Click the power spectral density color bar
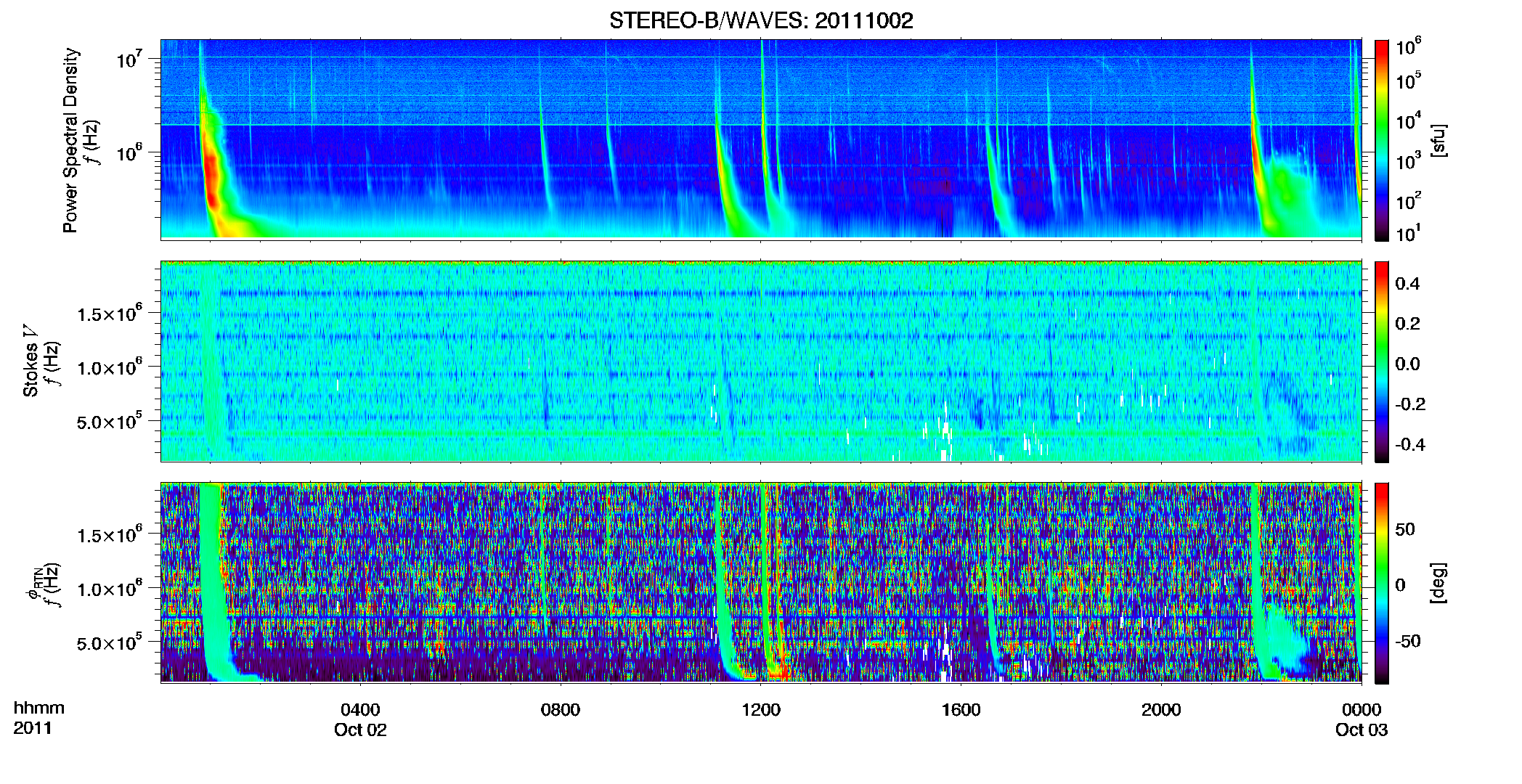 (x=1382, y=140)
